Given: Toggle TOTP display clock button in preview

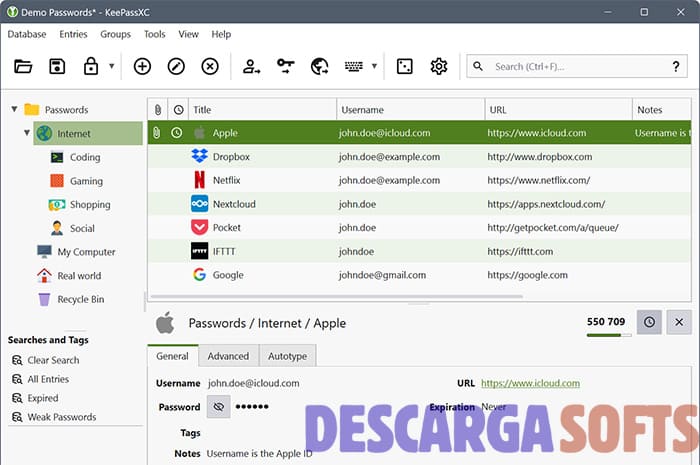Looking at the screenshot, I should click(649, 322).
